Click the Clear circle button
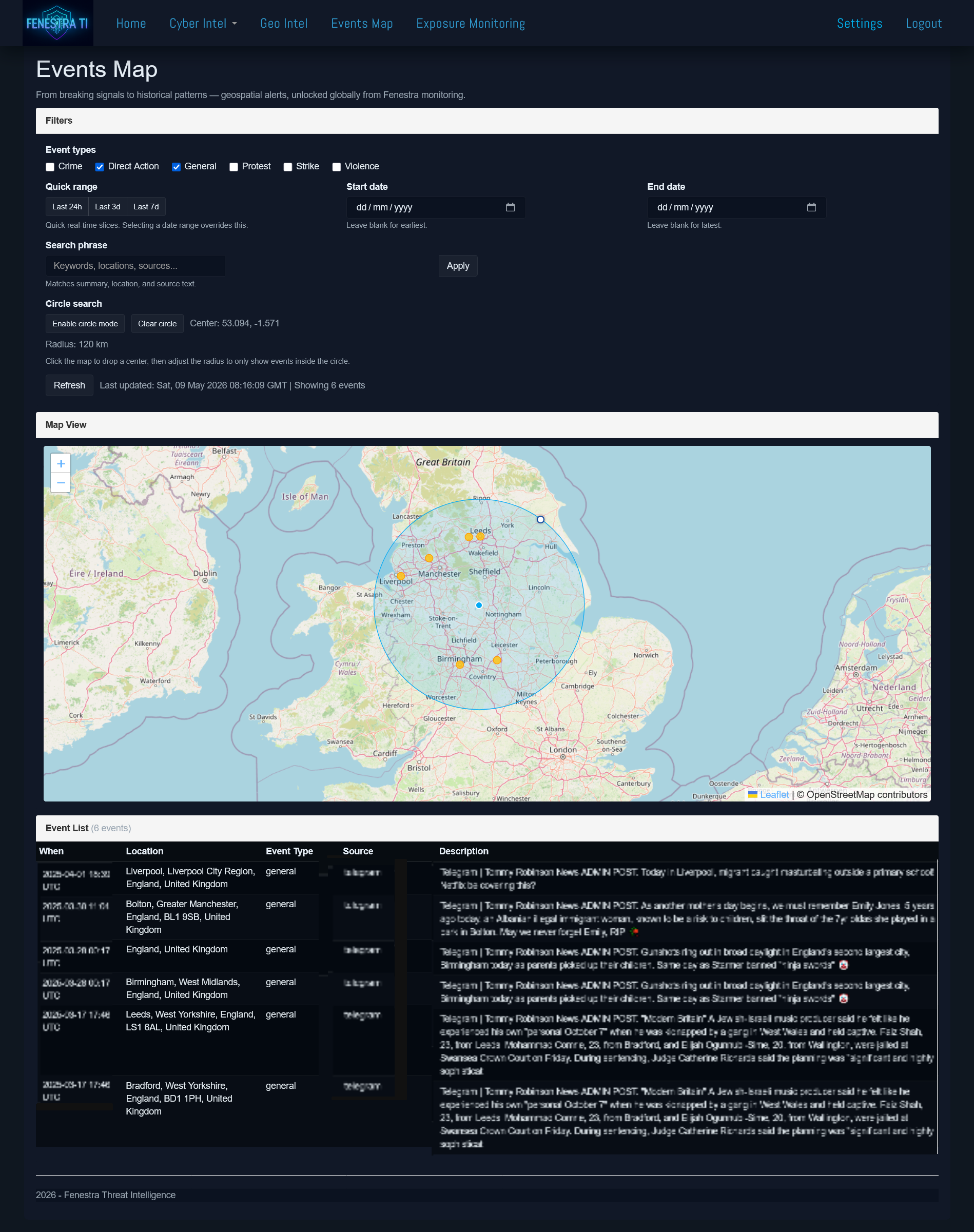The image size is (974, 1232). (158, 324)
